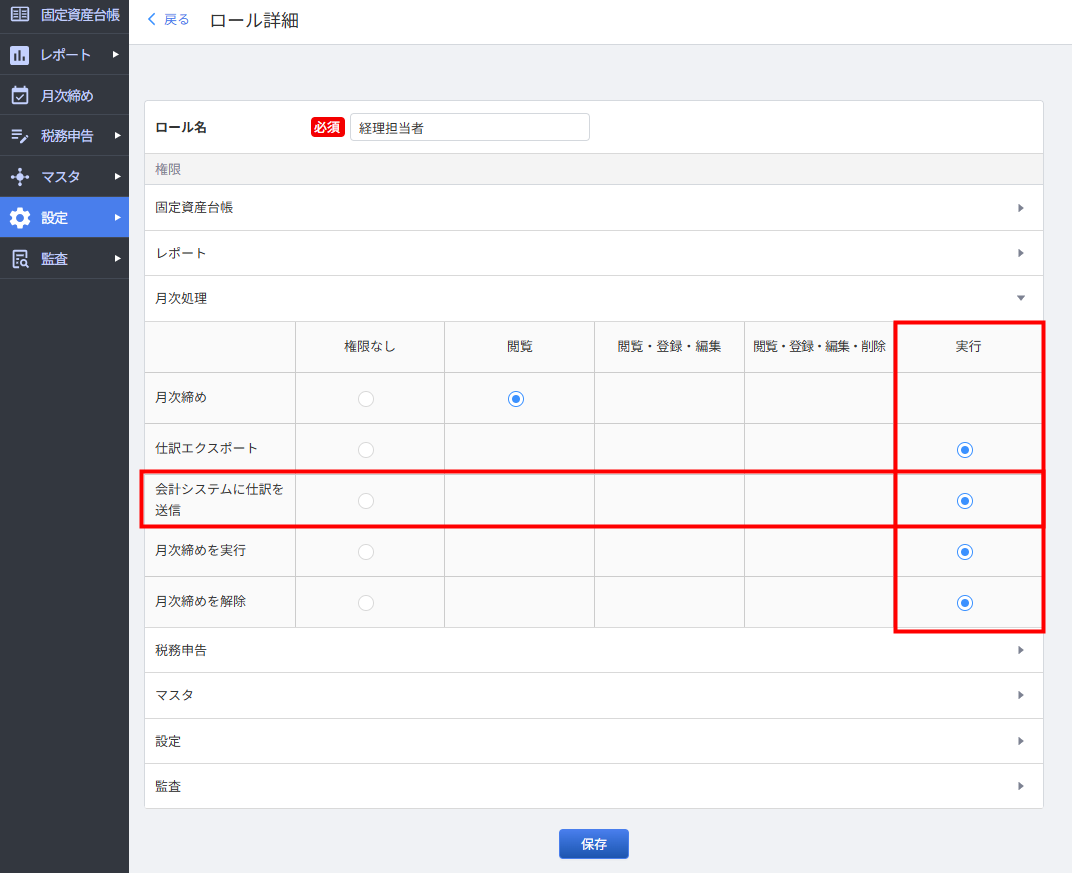Image resolution: width=1072 pixels, height=873 pixels.
Task: Expand the 固定資産台帳 permissions section
Action: 1020,208
